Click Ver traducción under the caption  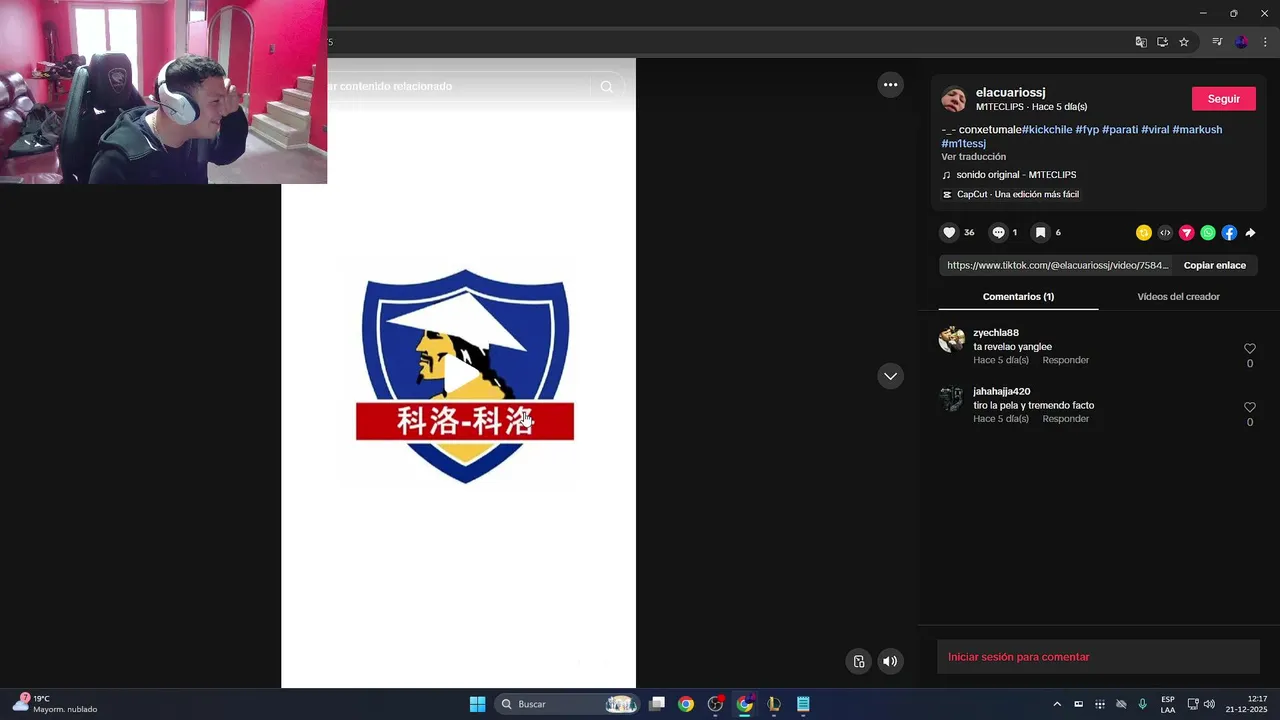click(x=973, y=157)
